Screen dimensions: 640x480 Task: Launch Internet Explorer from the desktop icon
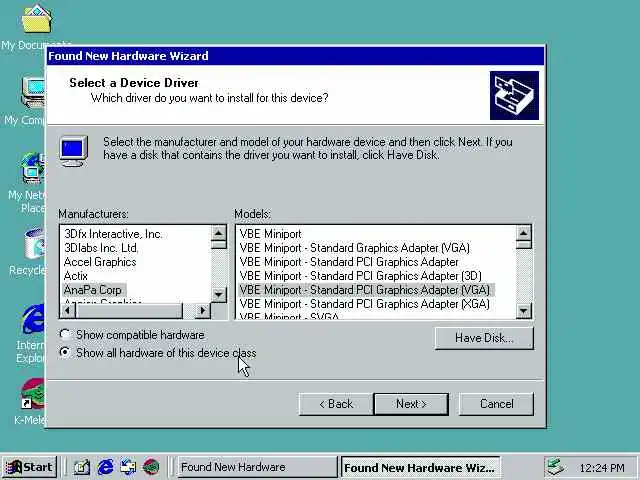tap(33, 319)
